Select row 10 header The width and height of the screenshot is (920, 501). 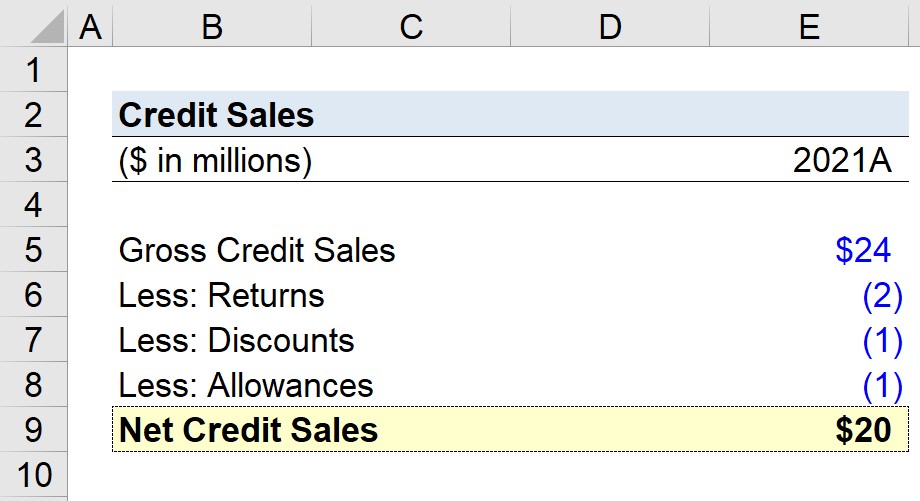click(33, 475)
